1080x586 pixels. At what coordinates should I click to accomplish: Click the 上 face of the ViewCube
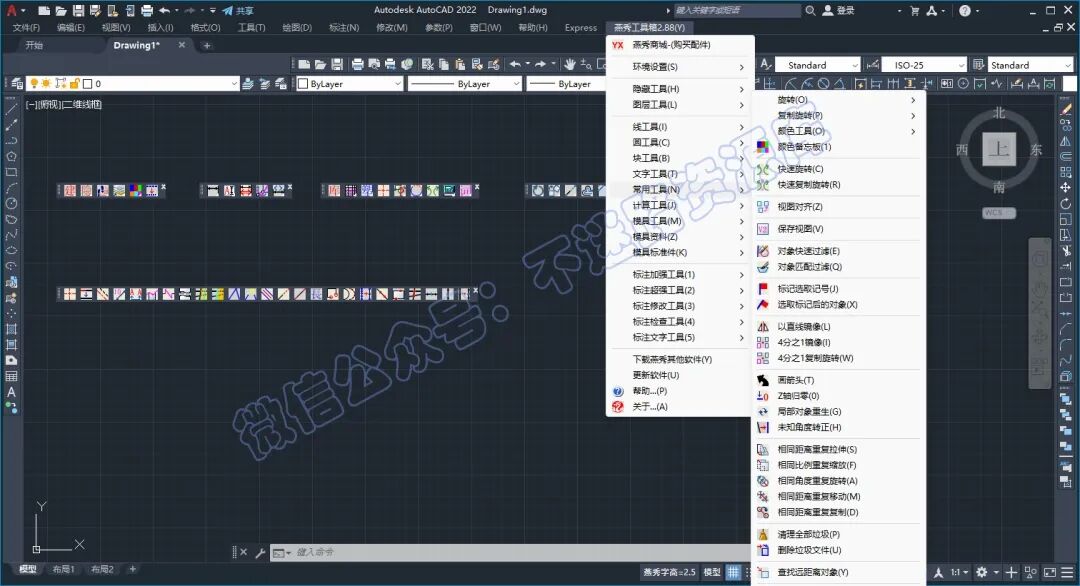pos(999,149)
